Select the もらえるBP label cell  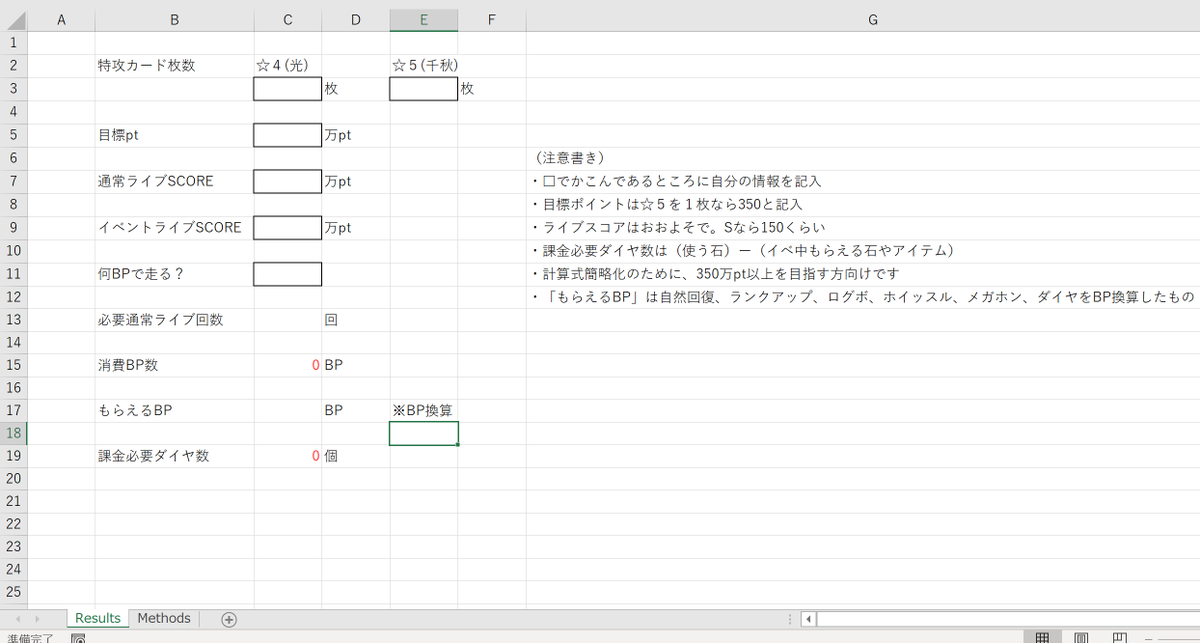tap(175, 410)
